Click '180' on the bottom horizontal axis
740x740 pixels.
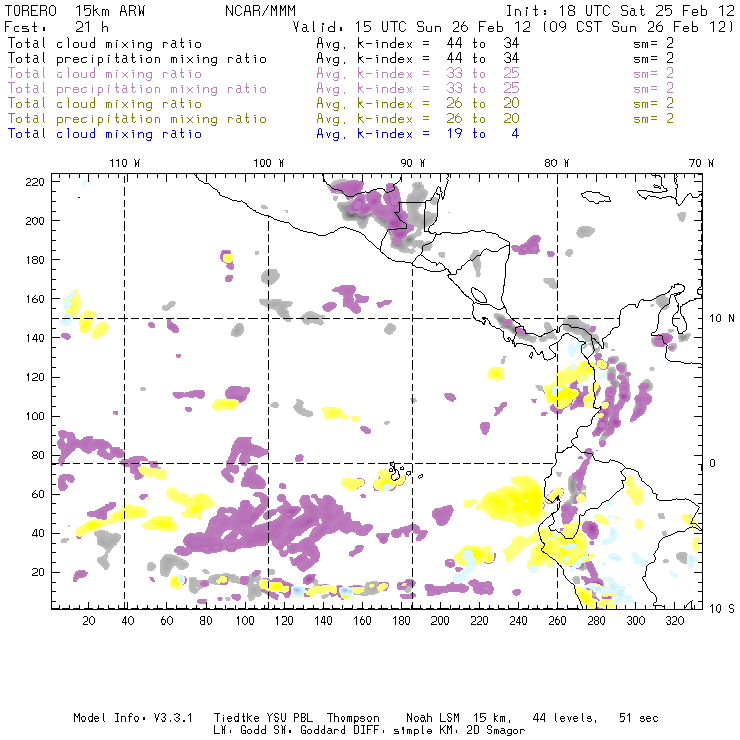coord(401,621)
